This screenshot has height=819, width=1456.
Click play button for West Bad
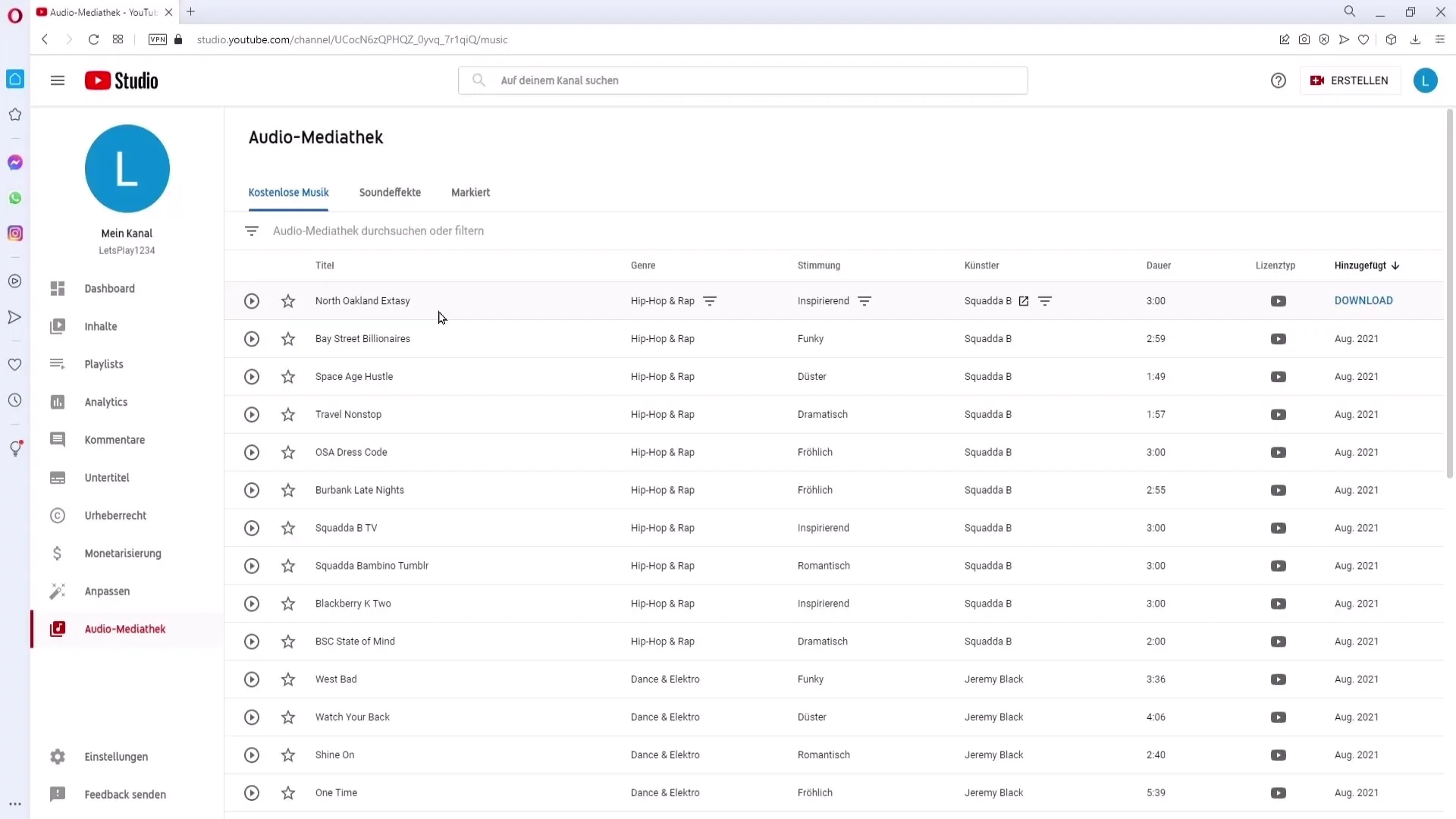pos(251,678)
